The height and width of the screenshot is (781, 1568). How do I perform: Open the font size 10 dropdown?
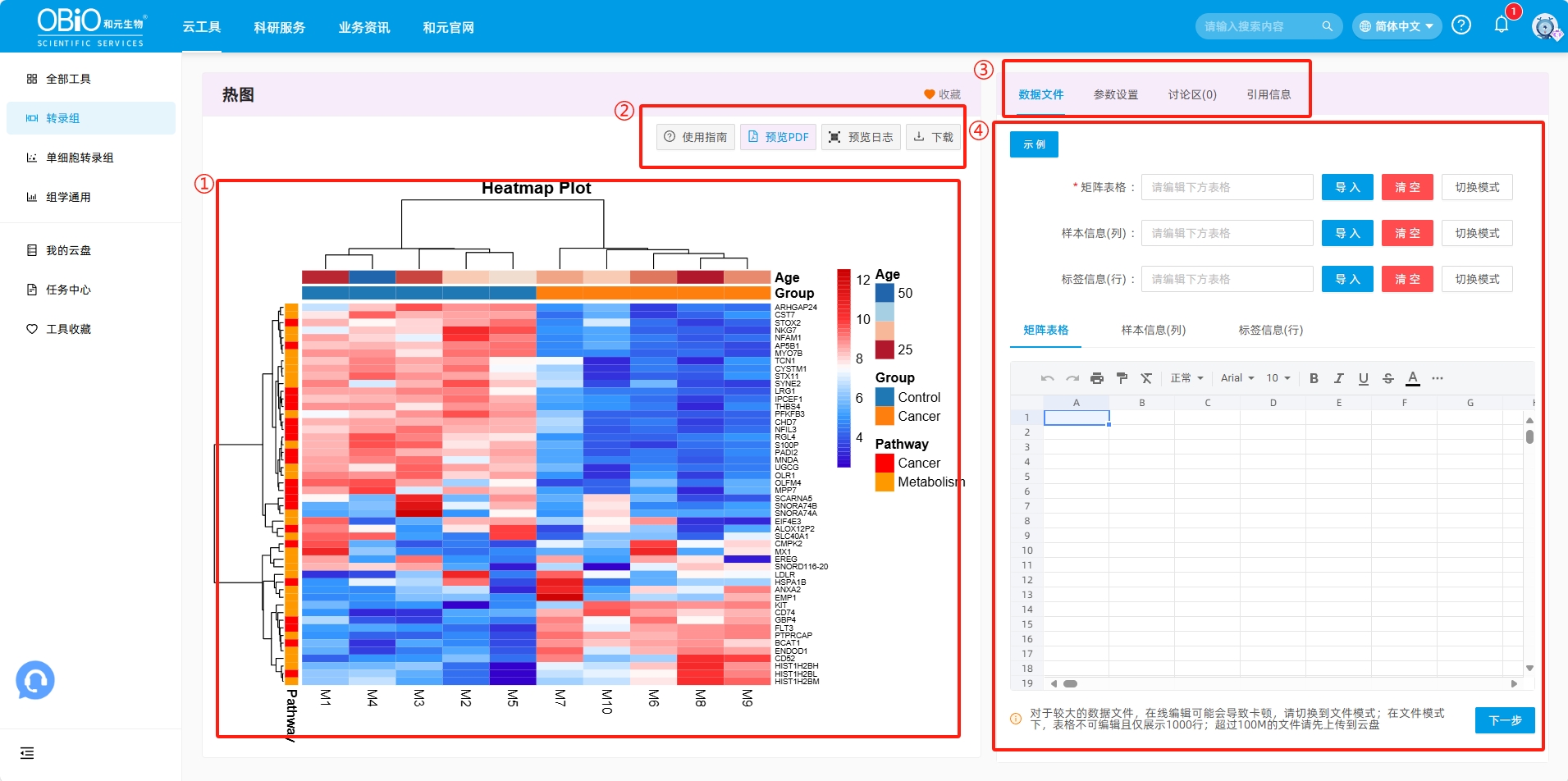(1278, 378)
